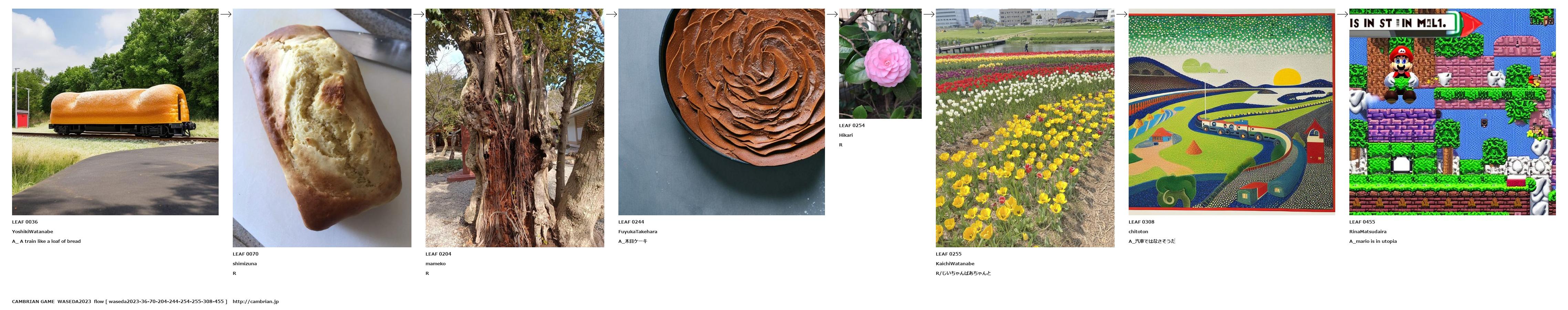The height and width of the screenshot is (310, 1568).
Task: Click the LEAF 0255 label under tulips
Action: coord(948,254)
